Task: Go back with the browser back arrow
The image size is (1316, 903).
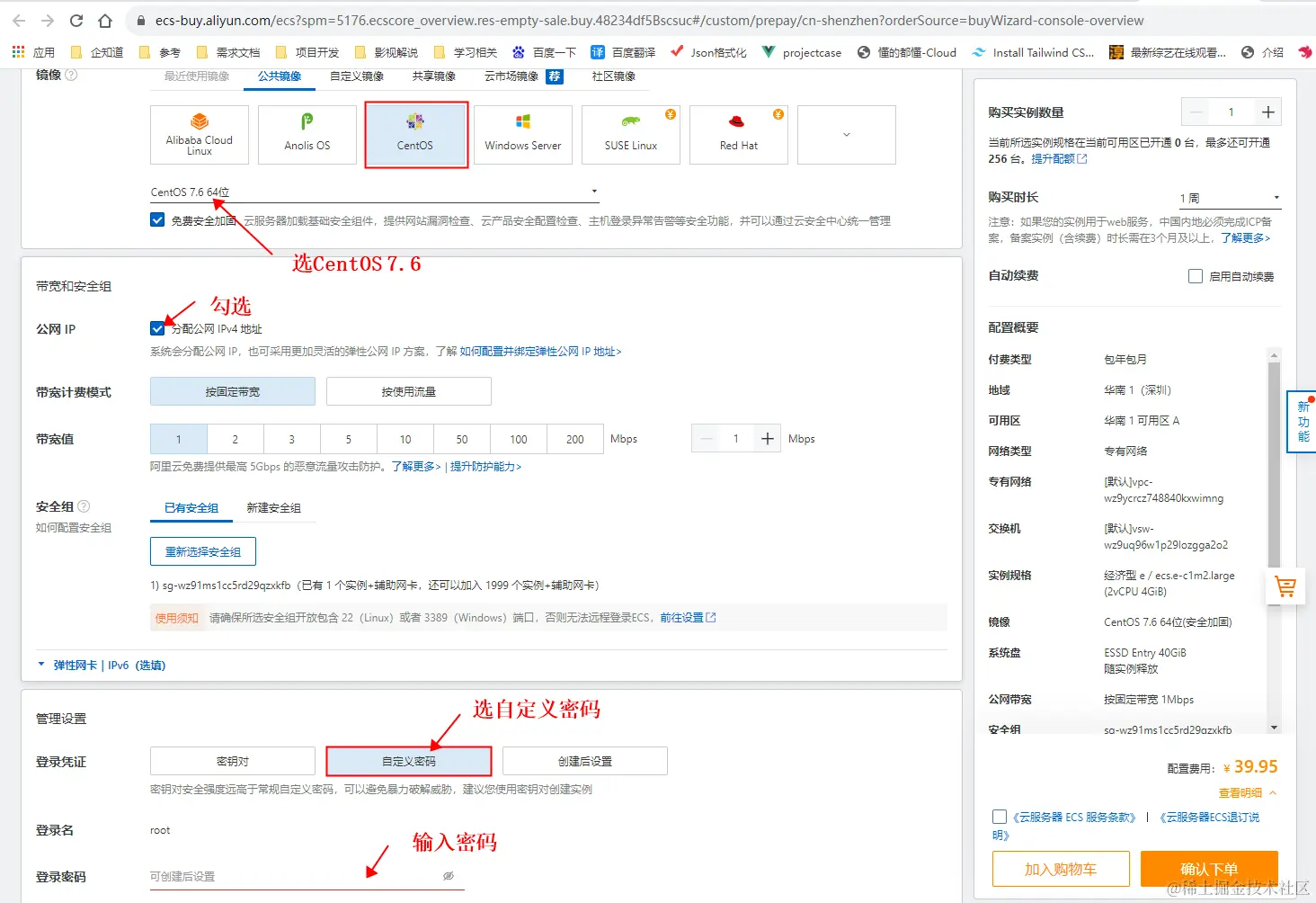Action: point(19,20)
